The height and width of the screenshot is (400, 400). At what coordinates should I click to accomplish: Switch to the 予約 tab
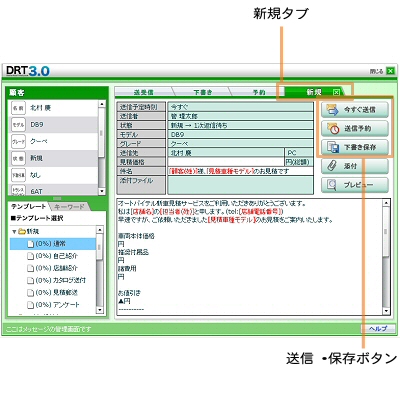point(259,92)
